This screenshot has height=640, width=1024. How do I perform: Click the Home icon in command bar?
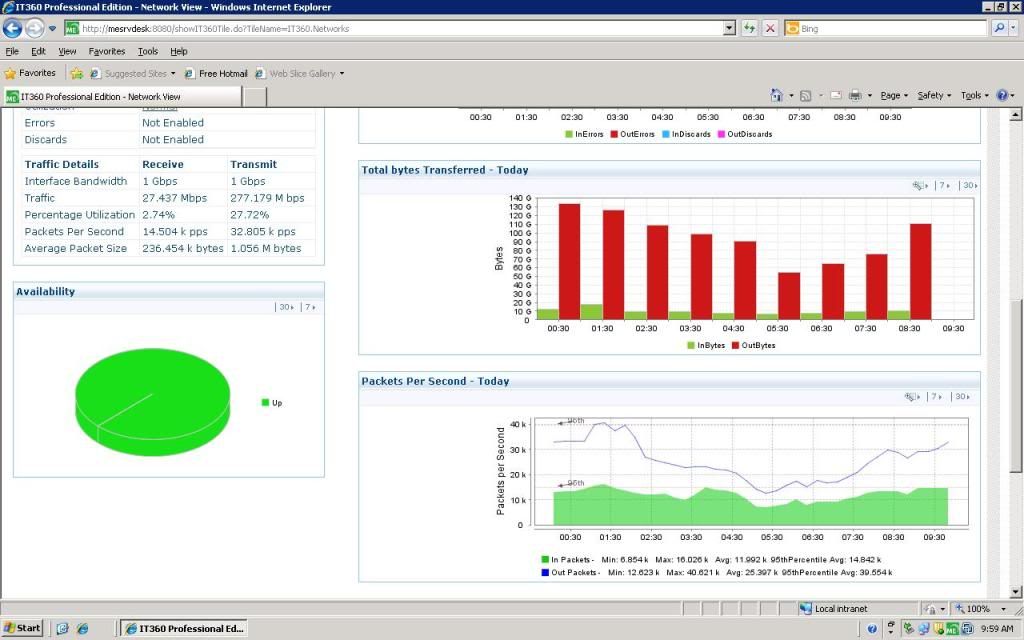pos(776,95)
